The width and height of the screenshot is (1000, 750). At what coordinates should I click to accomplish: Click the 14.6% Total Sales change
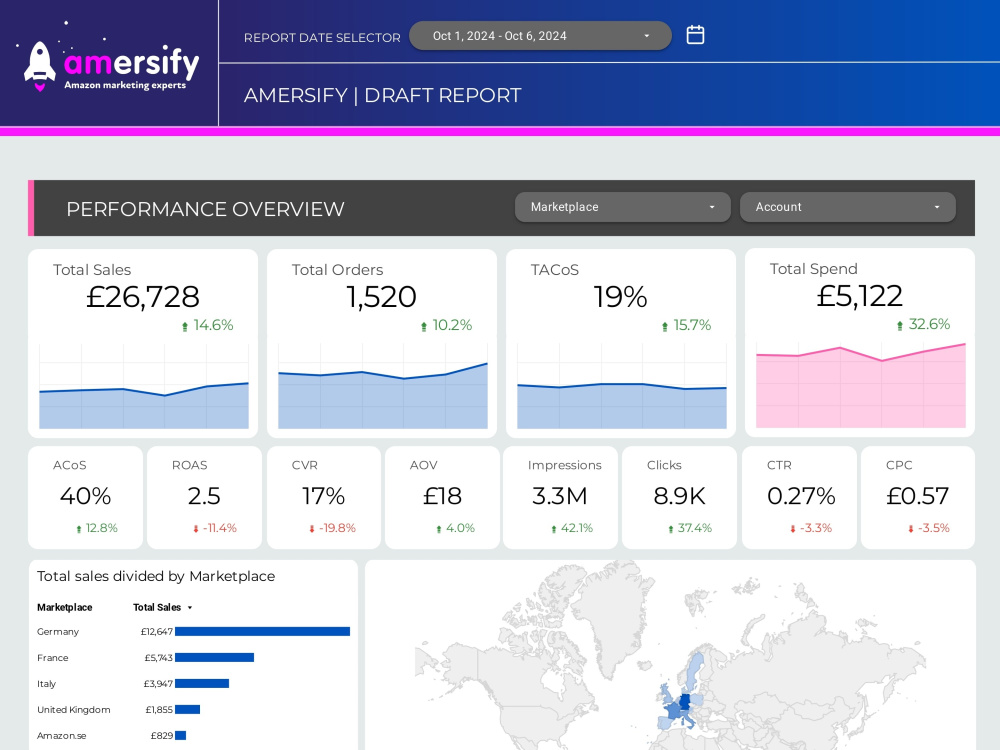tap(207, 325)
